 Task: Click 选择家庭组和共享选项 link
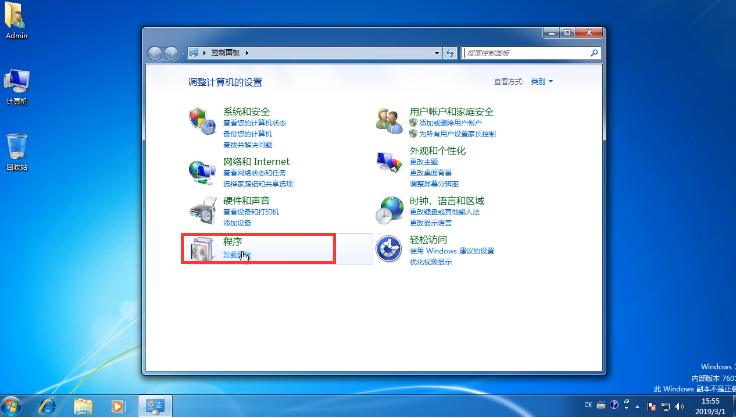pos(258,184)
